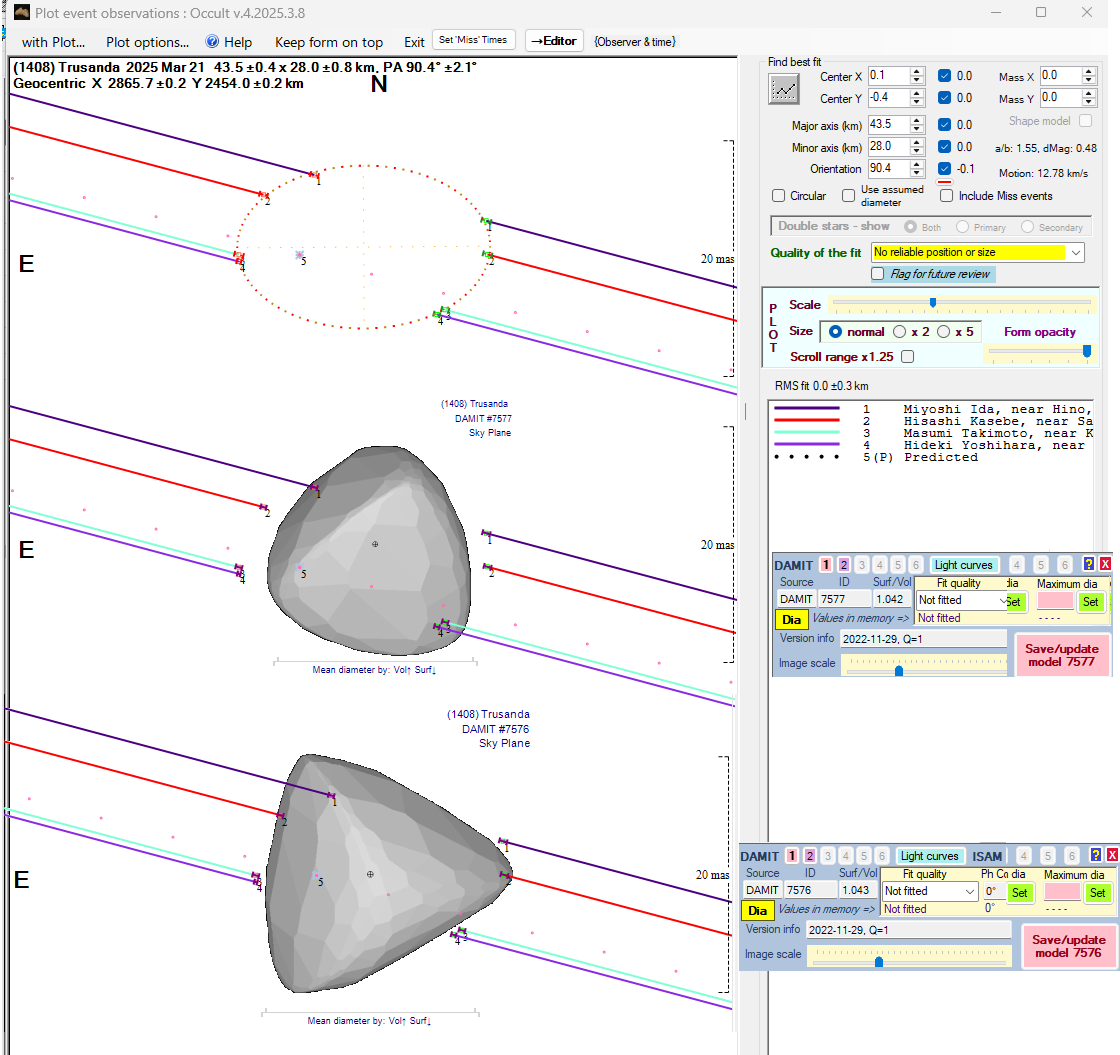Viewport: 1120px width, 1055px height.
Task: Select model number 2 in DAMIT 7576 panel
Action: point(809,856)
